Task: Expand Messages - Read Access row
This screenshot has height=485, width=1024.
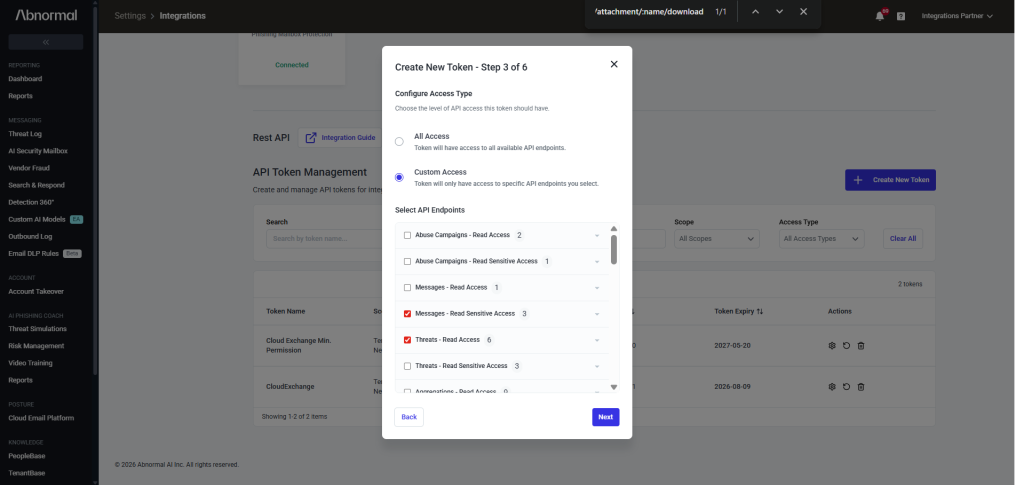Action: [597, 288]
